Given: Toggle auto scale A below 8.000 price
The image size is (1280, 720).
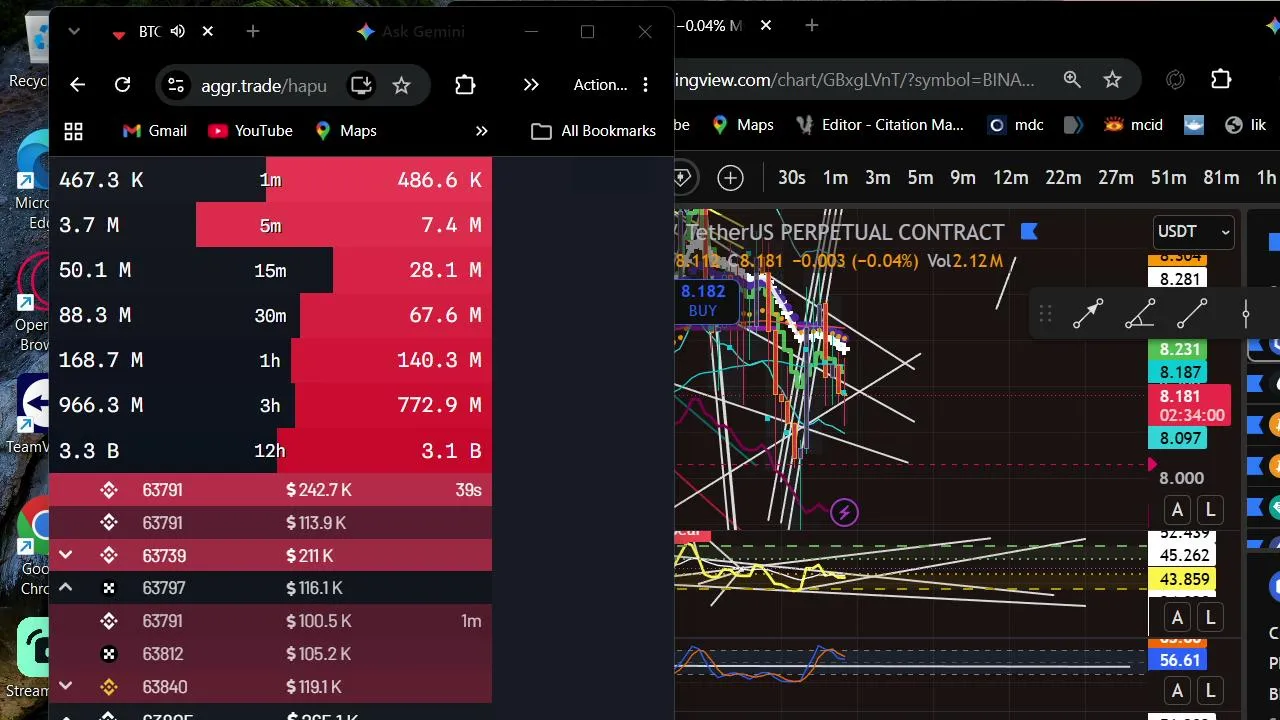Looking at the screenshot, I should click(x=1177, y=511).
